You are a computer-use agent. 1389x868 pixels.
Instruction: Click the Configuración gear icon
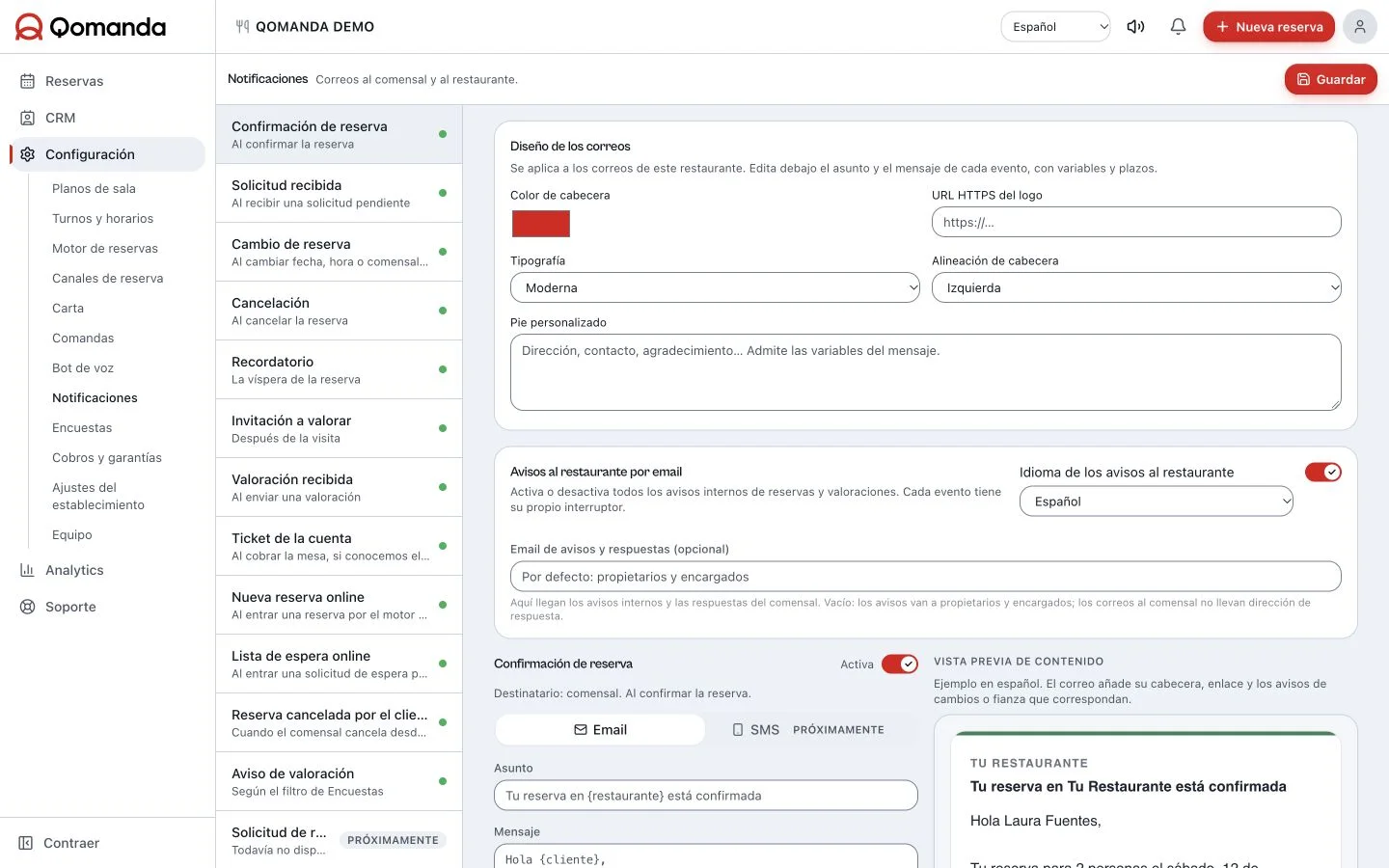point(27,154)
